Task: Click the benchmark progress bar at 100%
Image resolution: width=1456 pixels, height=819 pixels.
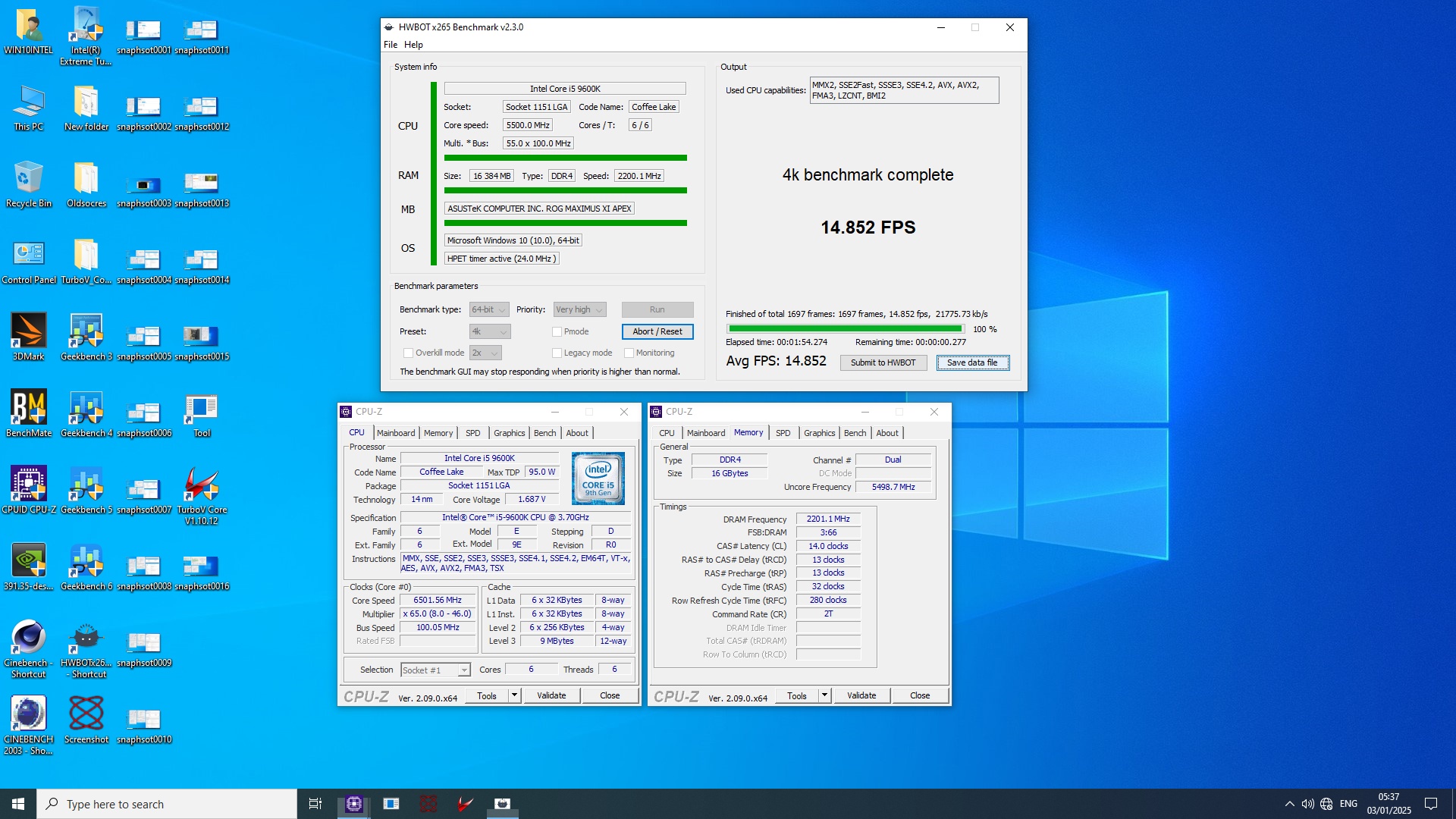Action: 846,329
